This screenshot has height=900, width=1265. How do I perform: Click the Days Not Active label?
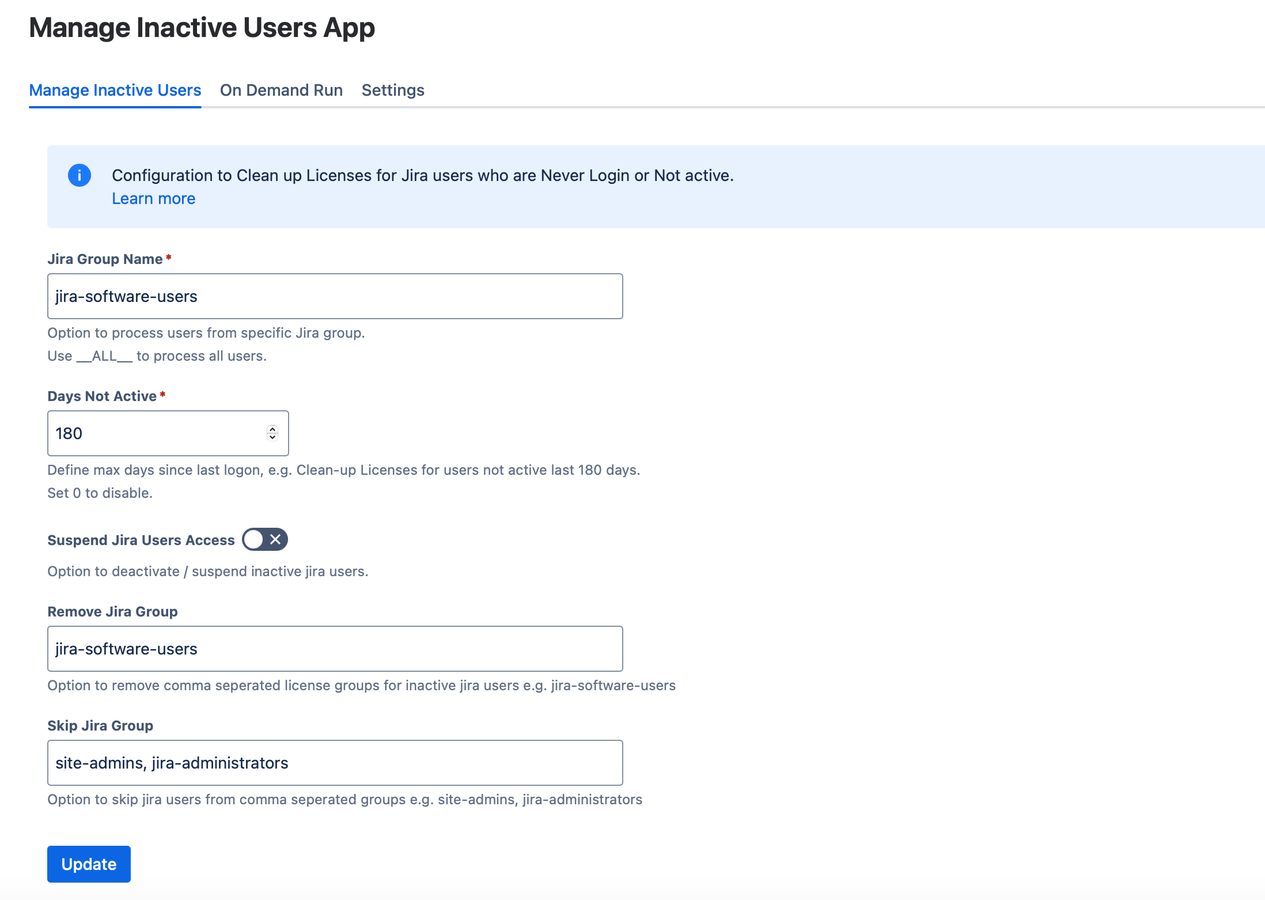pyautogui.click(x=102, y=396)
